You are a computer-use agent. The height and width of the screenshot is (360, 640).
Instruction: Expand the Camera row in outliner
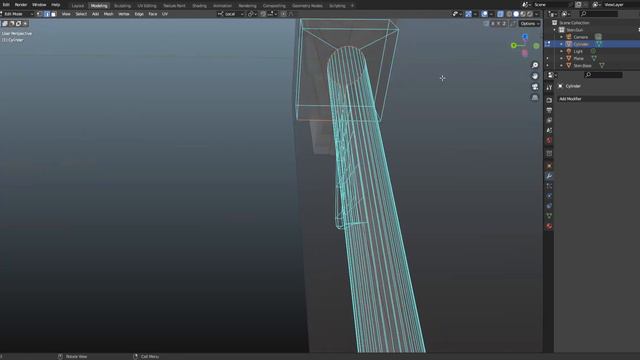pos(562,37)
